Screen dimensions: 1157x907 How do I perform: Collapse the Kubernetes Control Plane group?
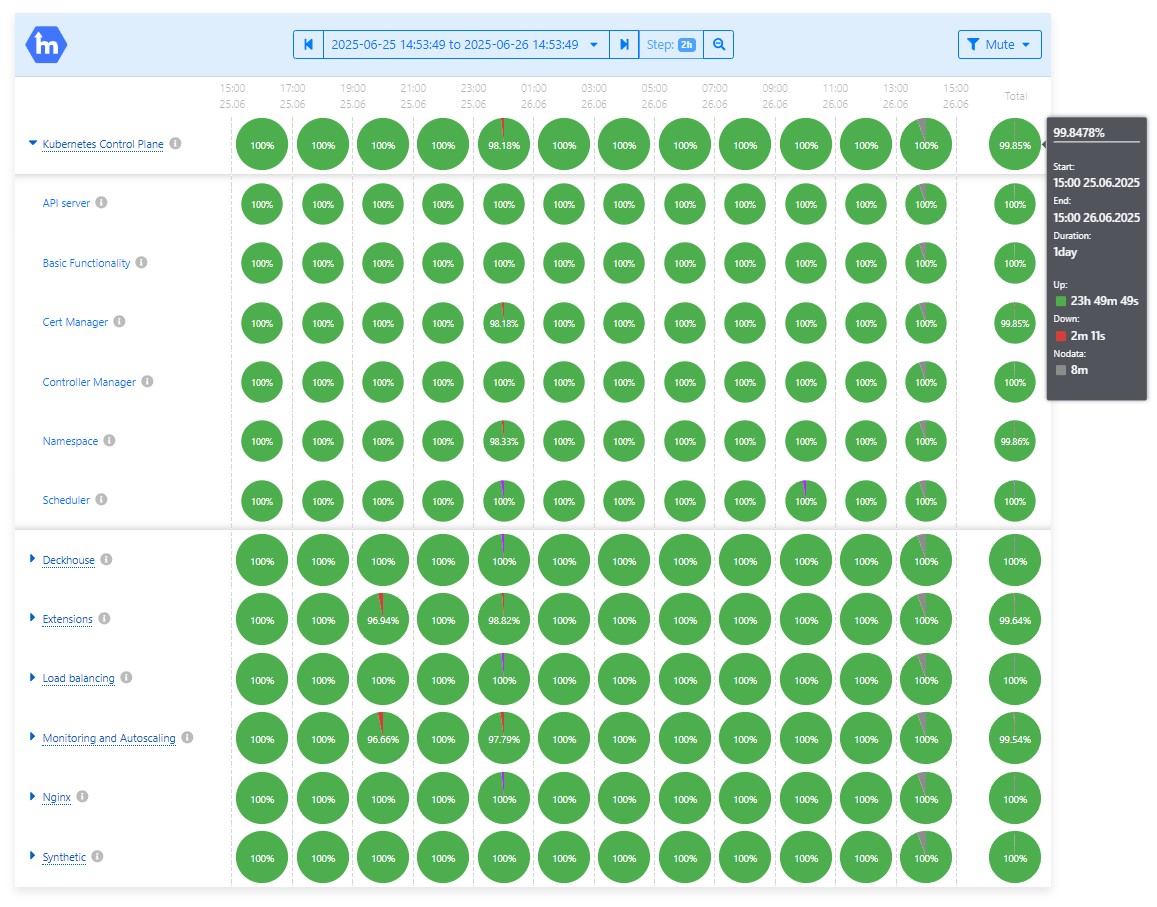click(32, 143)
